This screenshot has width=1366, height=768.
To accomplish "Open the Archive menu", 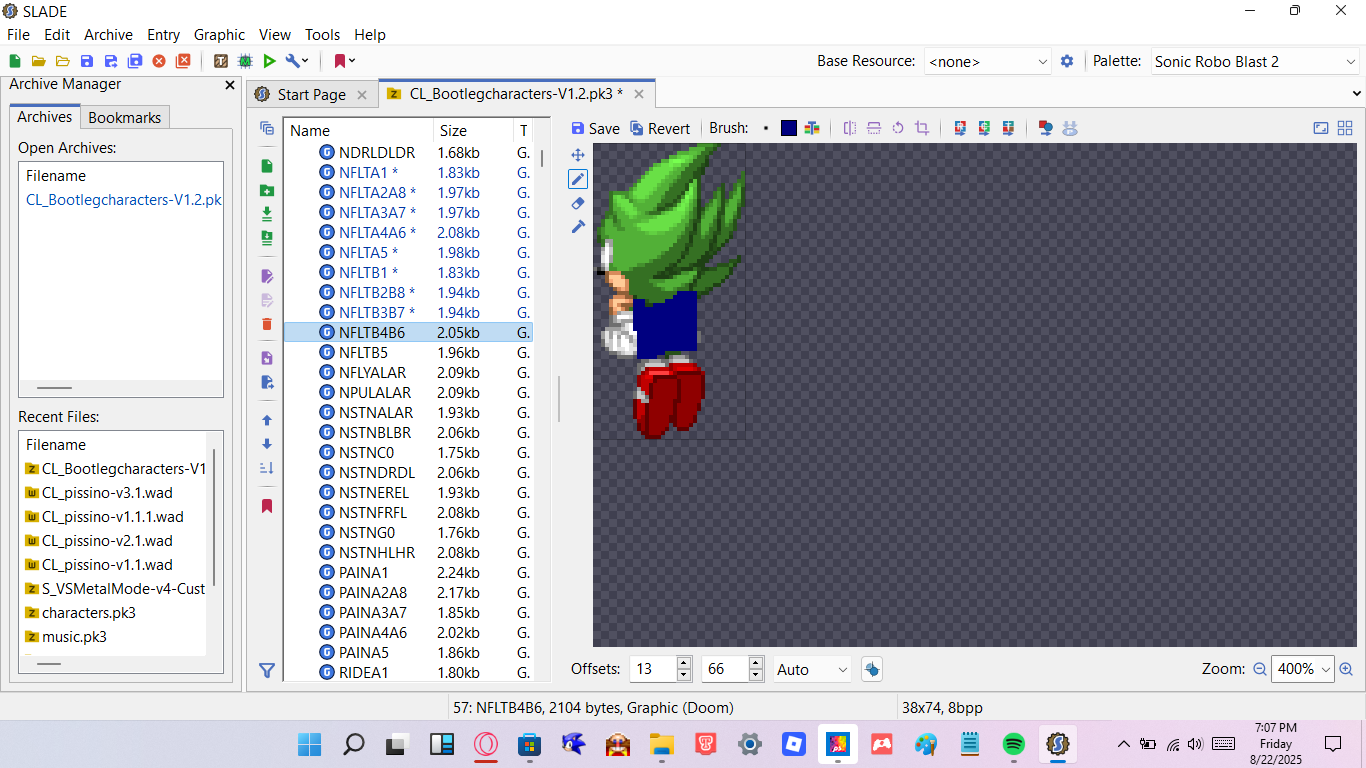I will [x=108, y=34].
